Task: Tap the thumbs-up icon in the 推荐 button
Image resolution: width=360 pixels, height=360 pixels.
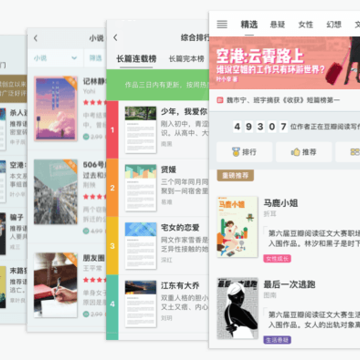Action: 295,152
